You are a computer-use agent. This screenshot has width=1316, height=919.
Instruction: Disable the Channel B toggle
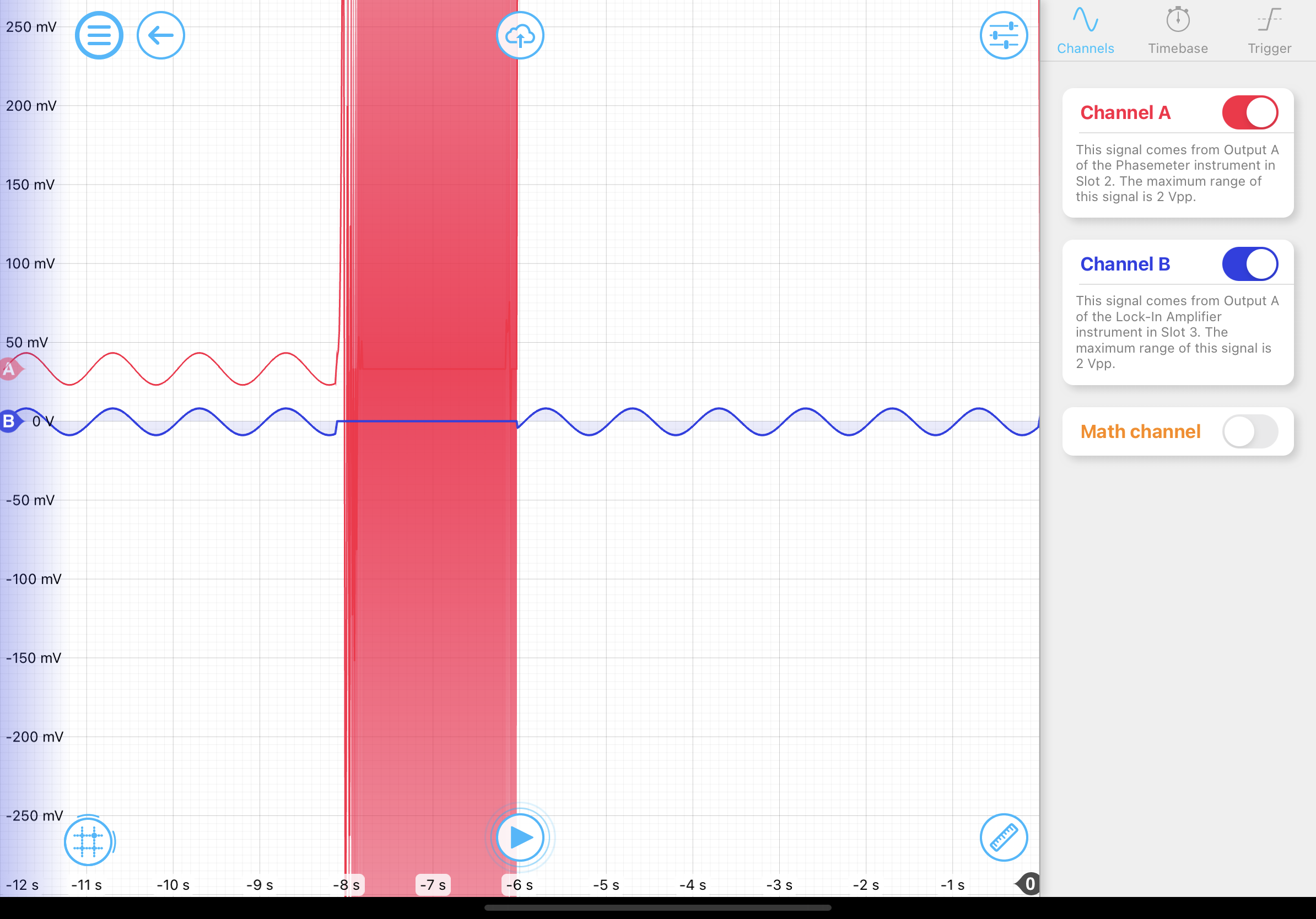pos(1249,264)
